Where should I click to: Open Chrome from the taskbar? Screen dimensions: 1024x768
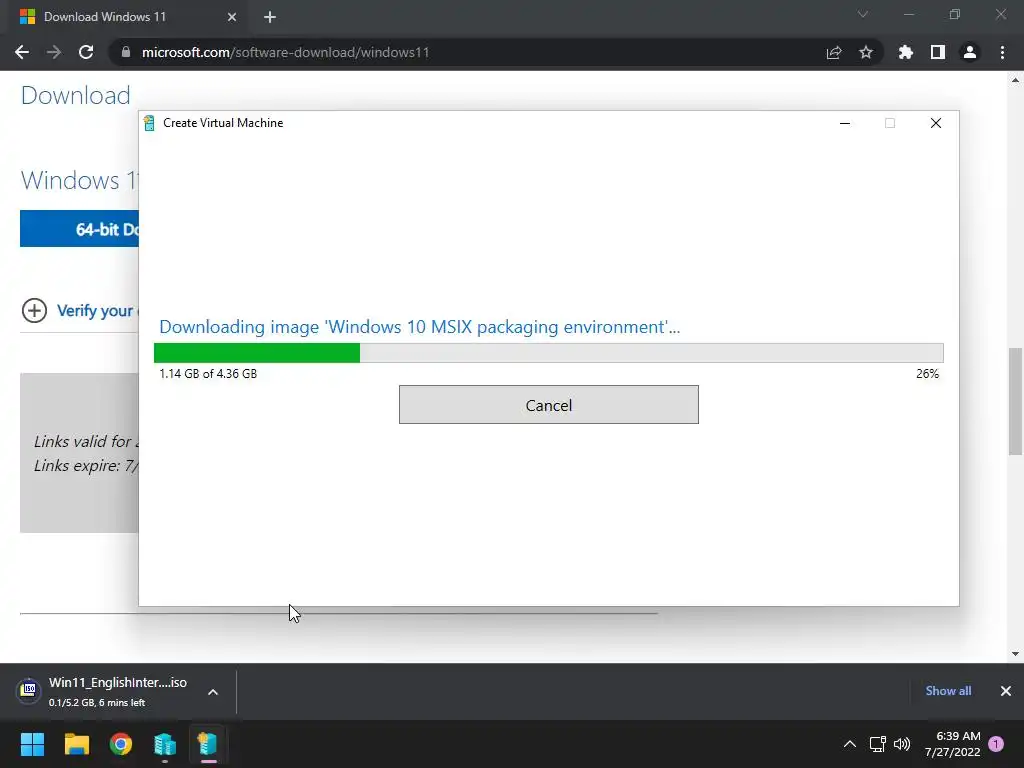(121, 744)
